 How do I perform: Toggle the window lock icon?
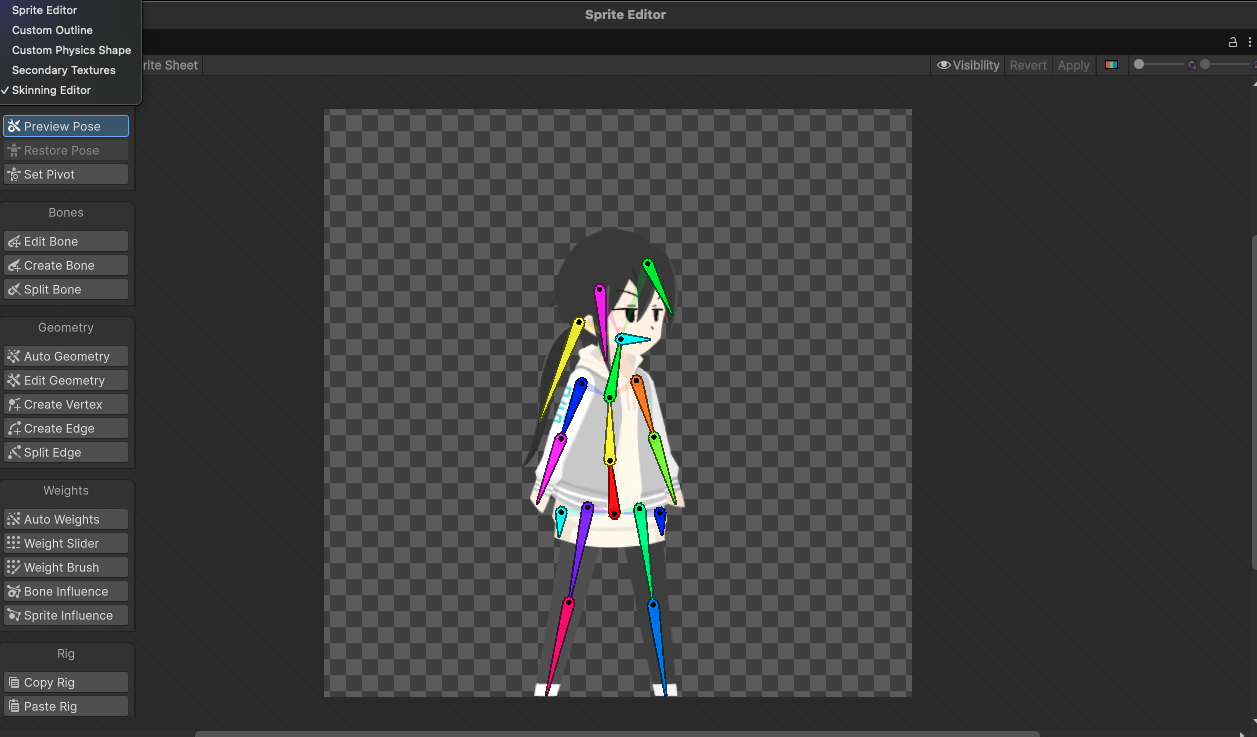1233,42
